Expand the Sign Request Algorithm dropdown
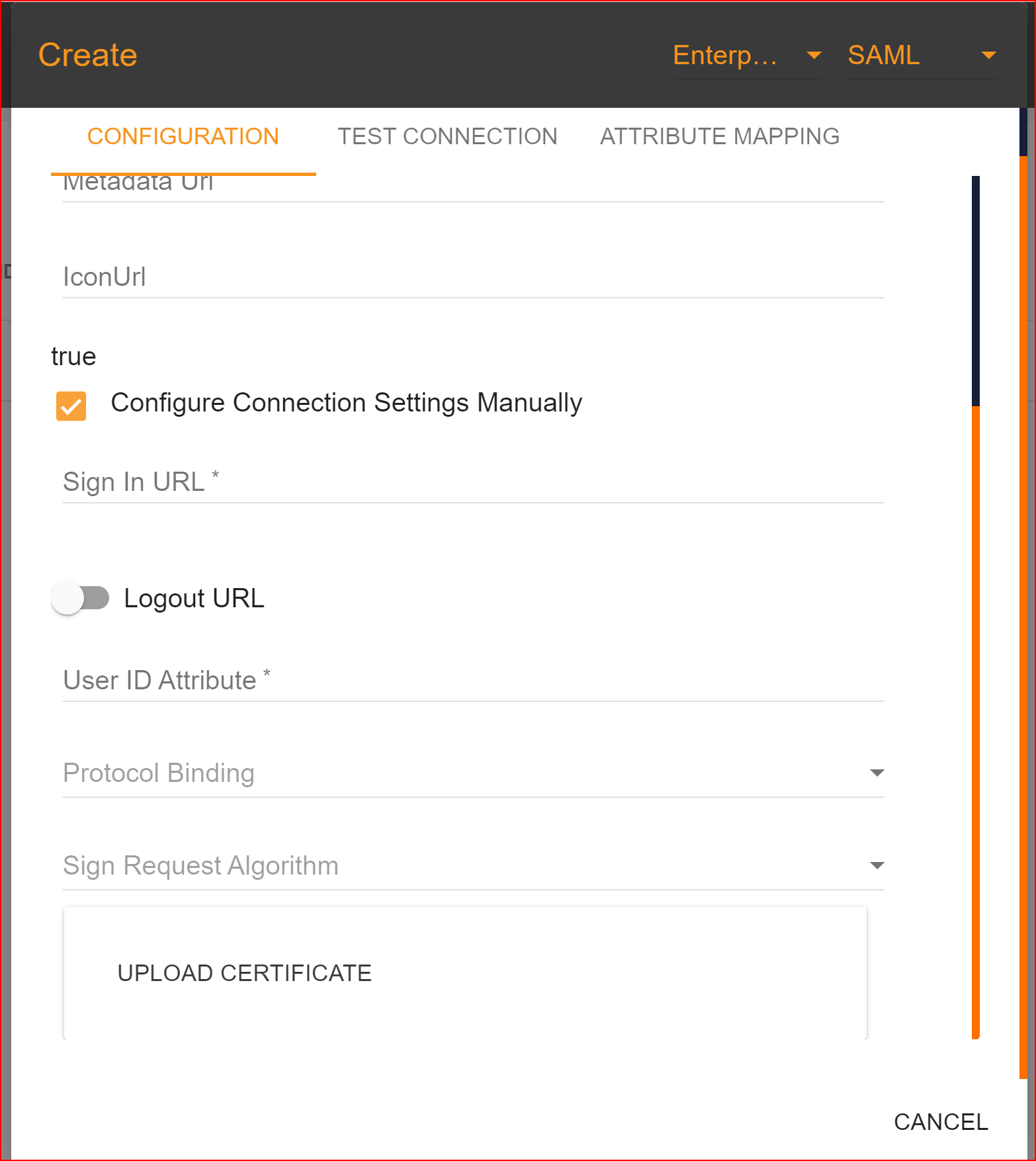This screenshot has width=1036, height=1161. (x=474, y=865)
